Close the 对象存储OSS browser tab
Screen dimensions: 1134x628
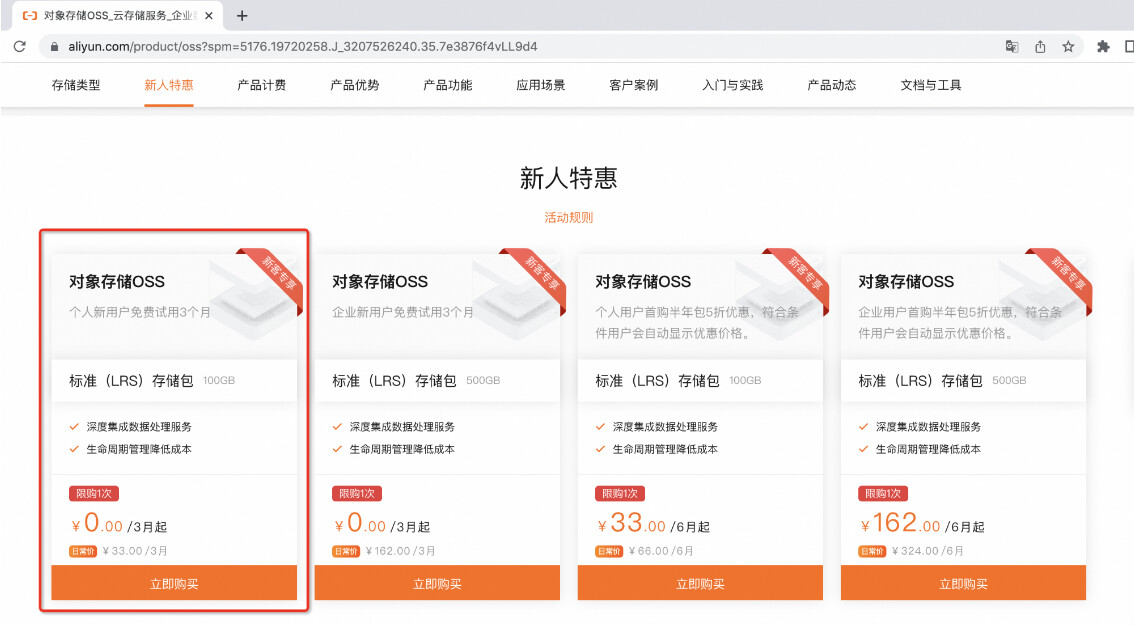click(209, 15)
